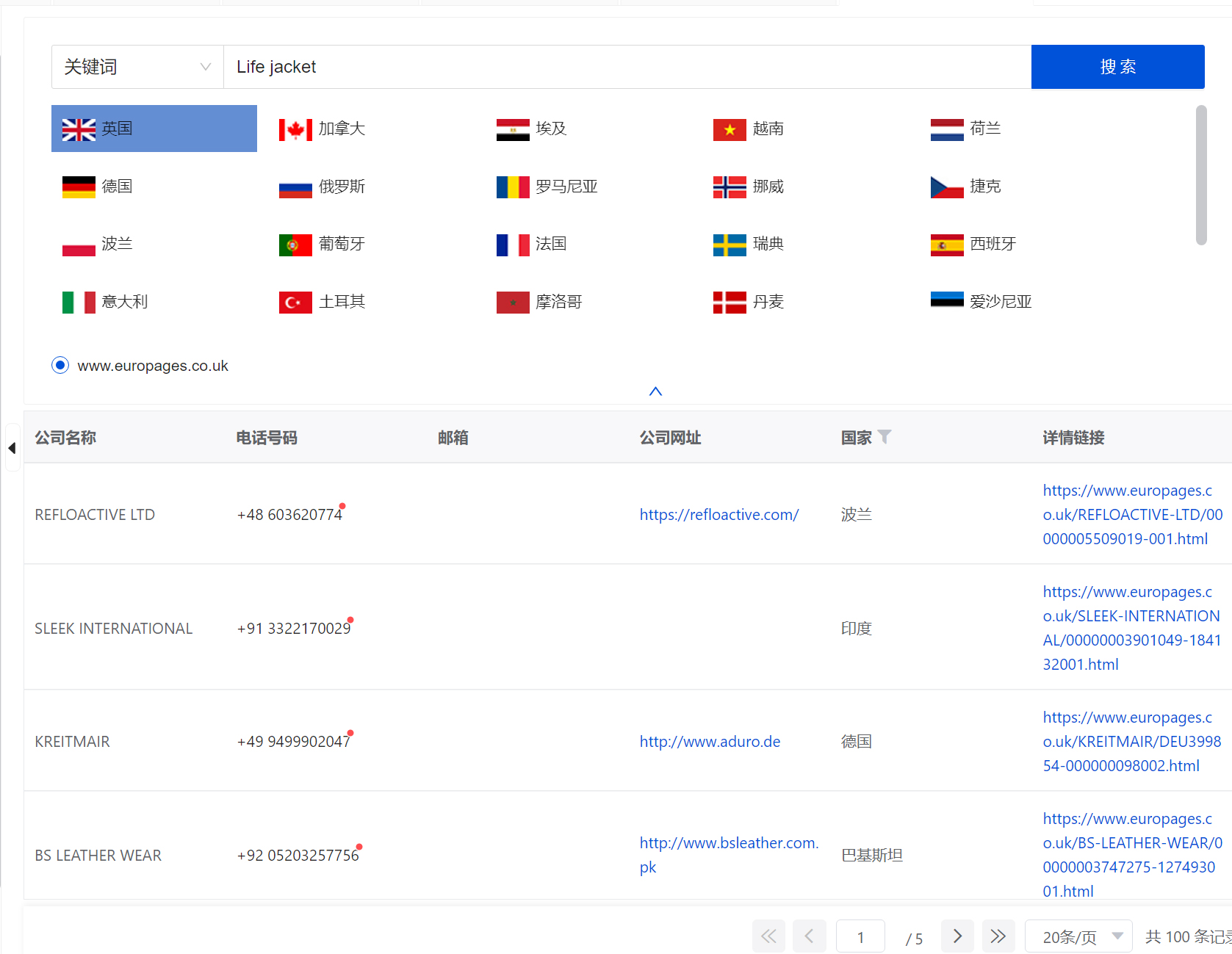Collapse the left side panel arrow

pos(12,448)
